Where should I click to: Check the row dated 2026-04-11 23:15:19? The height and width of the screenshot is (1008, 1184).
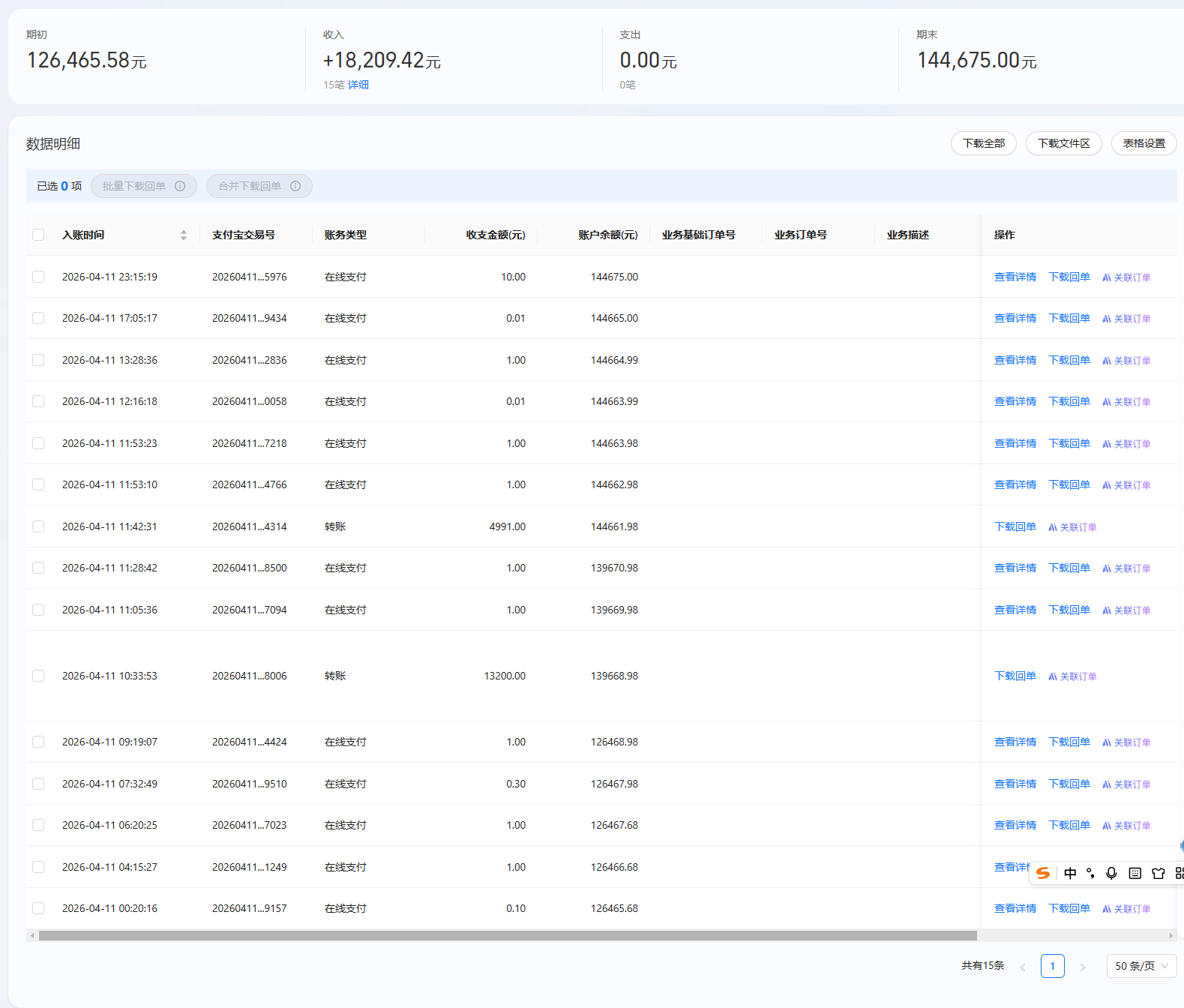[x=38, y=277]
